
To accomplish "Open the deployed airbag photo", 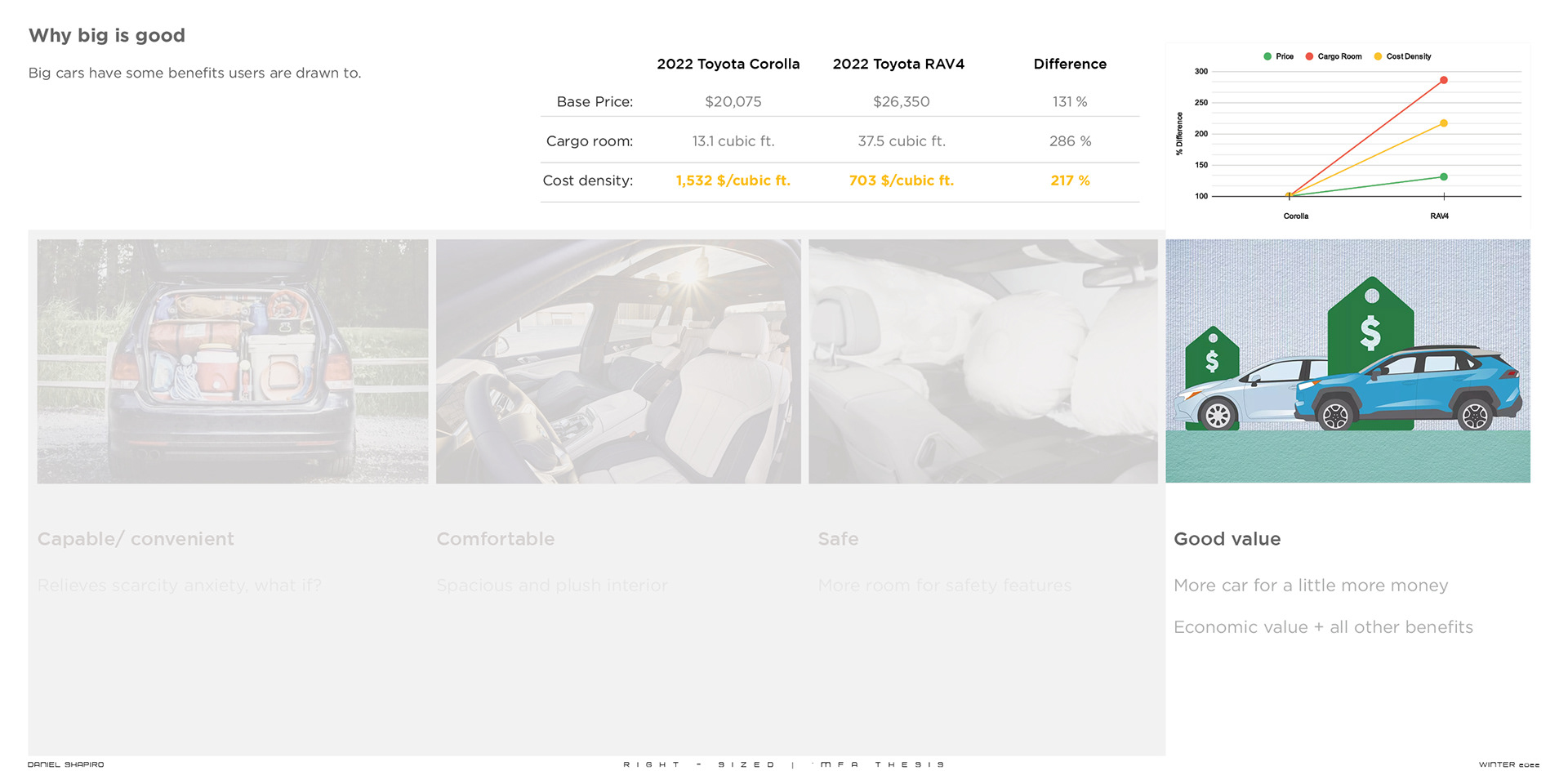I will click(983, 361).
